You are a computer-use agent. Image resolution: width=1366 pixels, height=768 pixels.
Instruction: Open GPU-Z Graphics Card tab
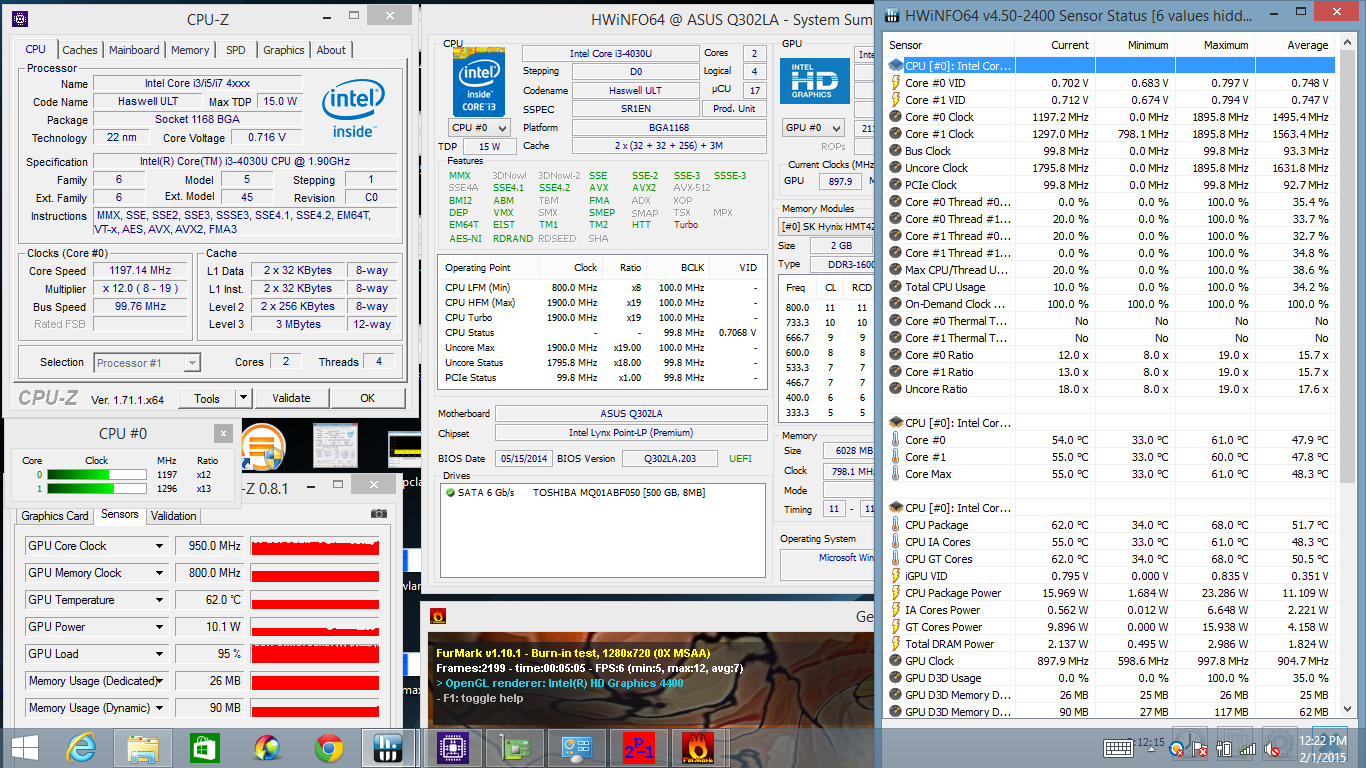point(55,516)
